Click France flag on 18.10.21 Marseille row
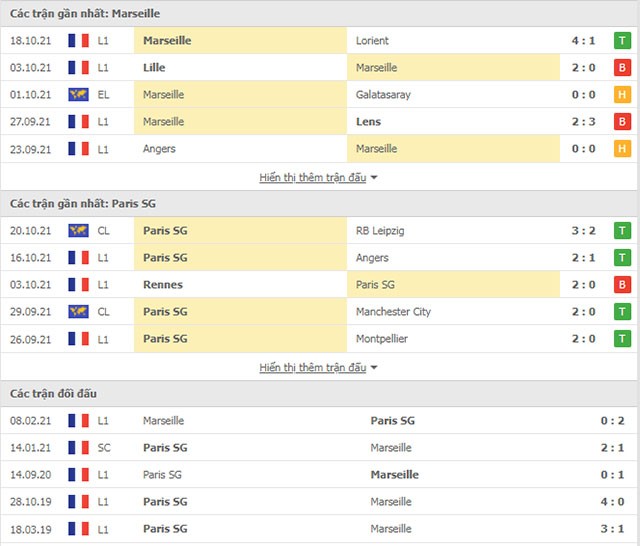 (x=78, y=40)
